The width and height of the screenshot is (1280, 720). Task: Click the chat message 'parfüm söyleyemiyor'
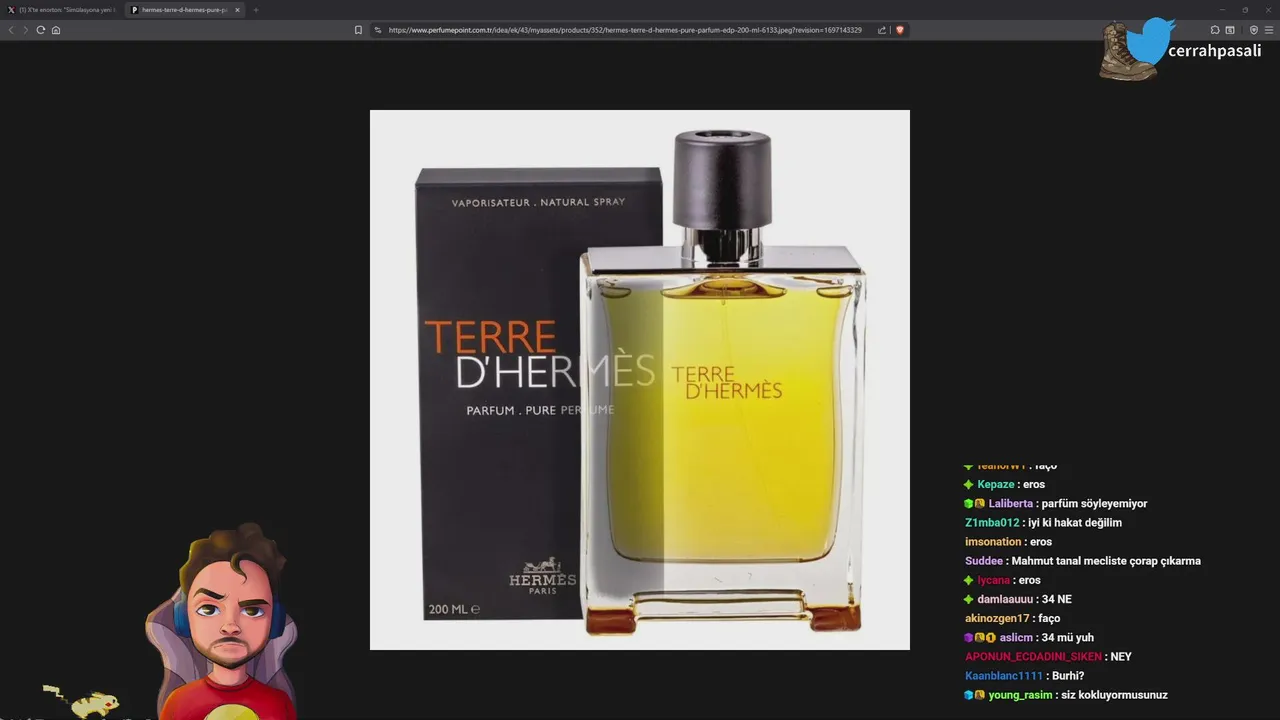(1094, 504)
